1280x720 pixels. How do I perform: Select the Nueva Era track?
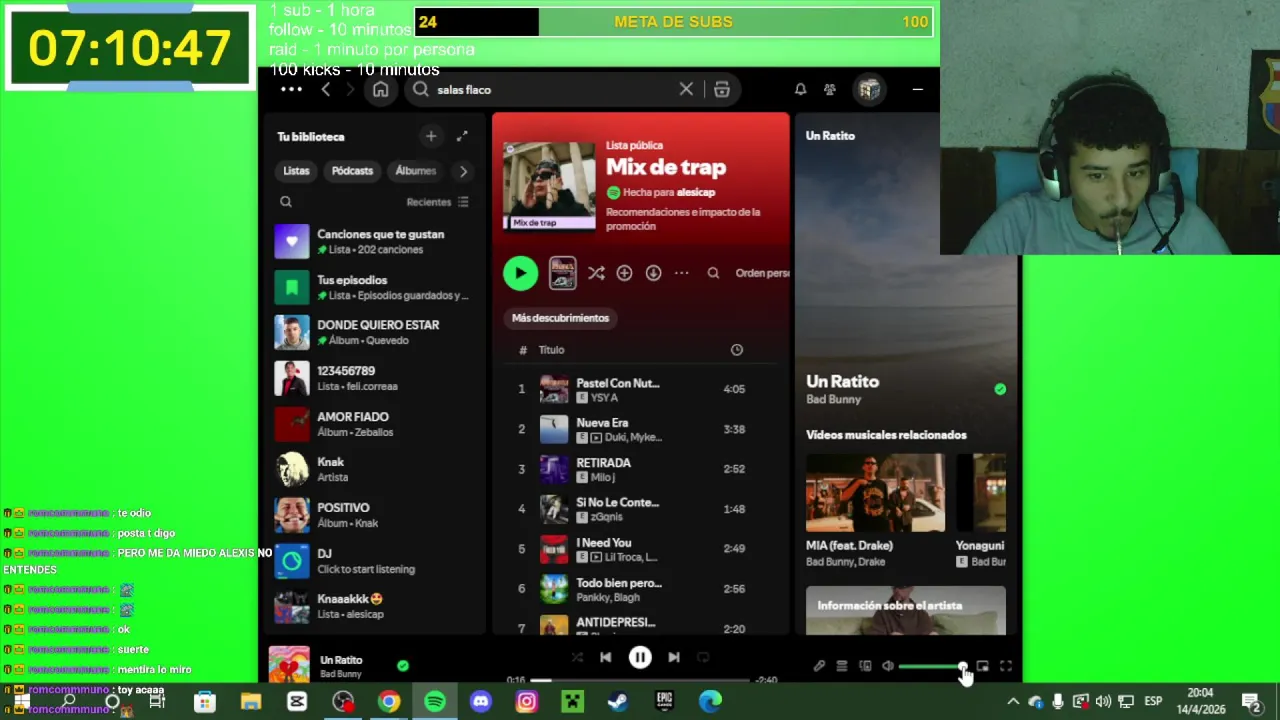[x=640, y=429]
